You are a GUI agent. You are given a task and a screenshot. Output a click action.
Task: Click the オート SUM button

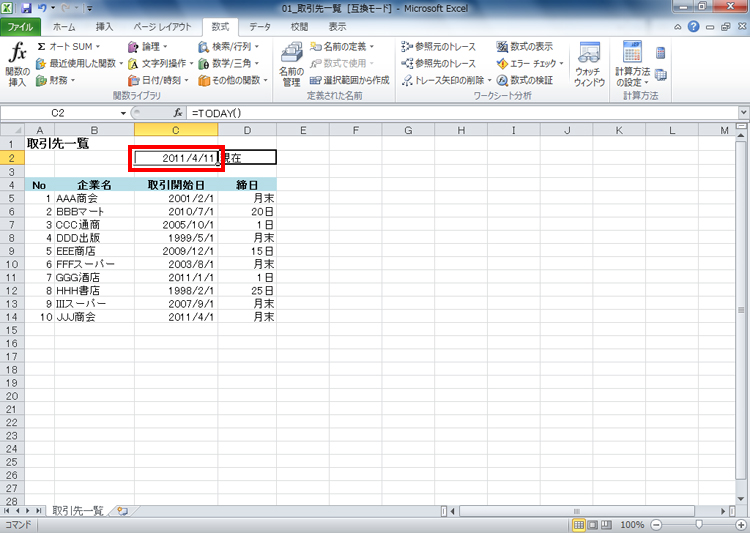[68, 46]
